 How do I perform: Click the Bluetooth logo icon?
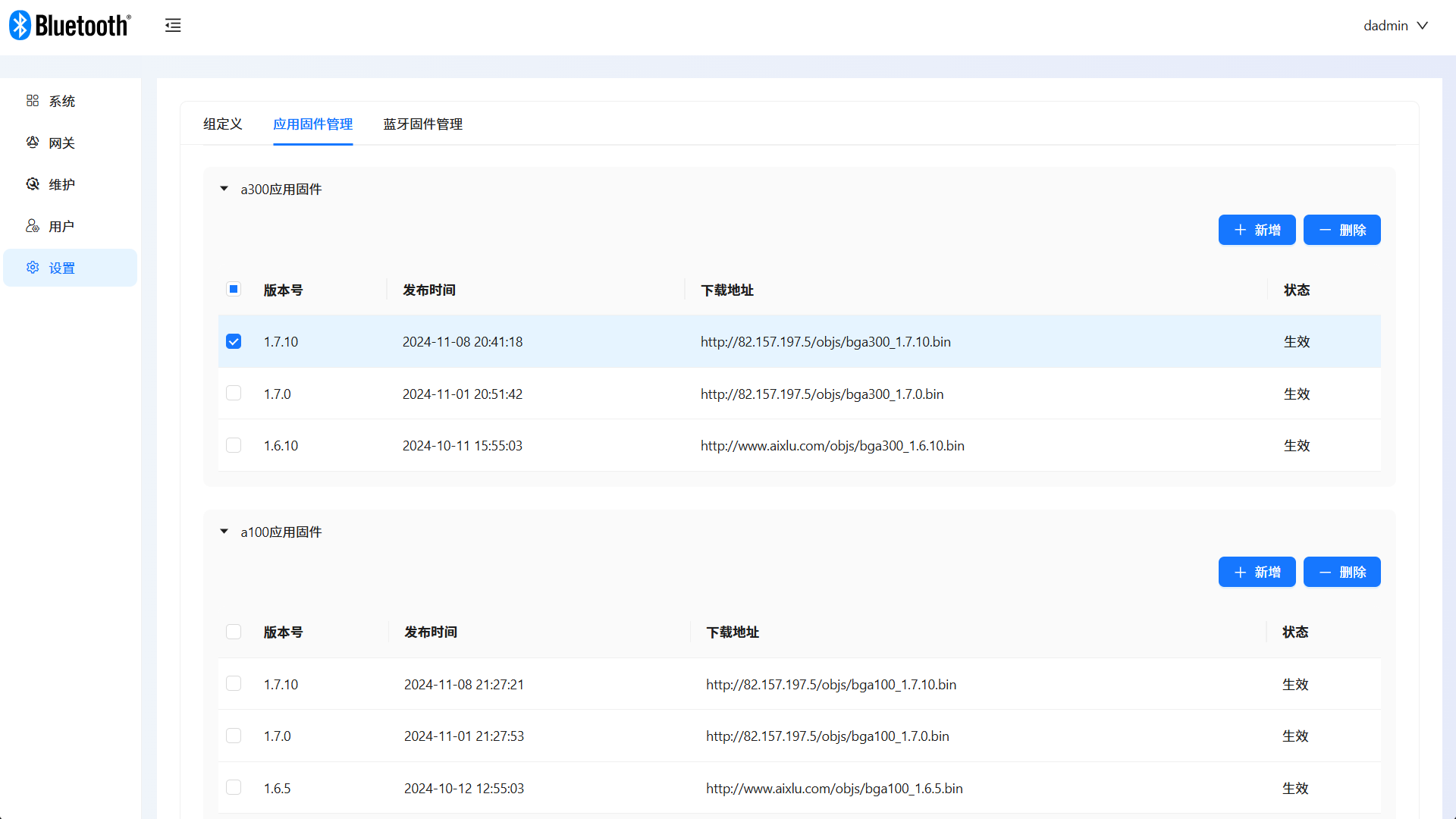coord(20,25)
